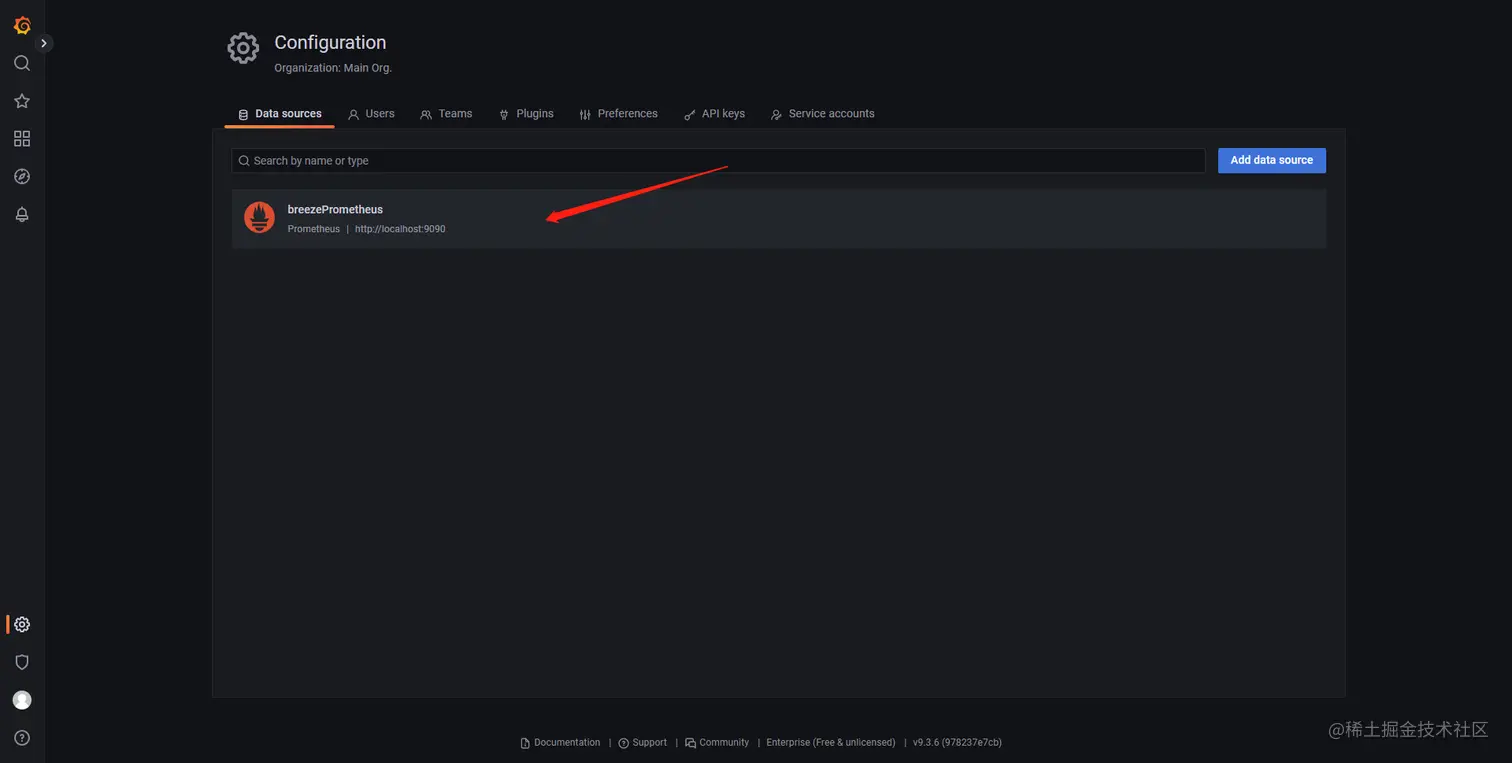The width and height of the screenshot is (1512, 763).
Task: Click the http://localhost:9090 URL text
Action: (x=400, y=229)
